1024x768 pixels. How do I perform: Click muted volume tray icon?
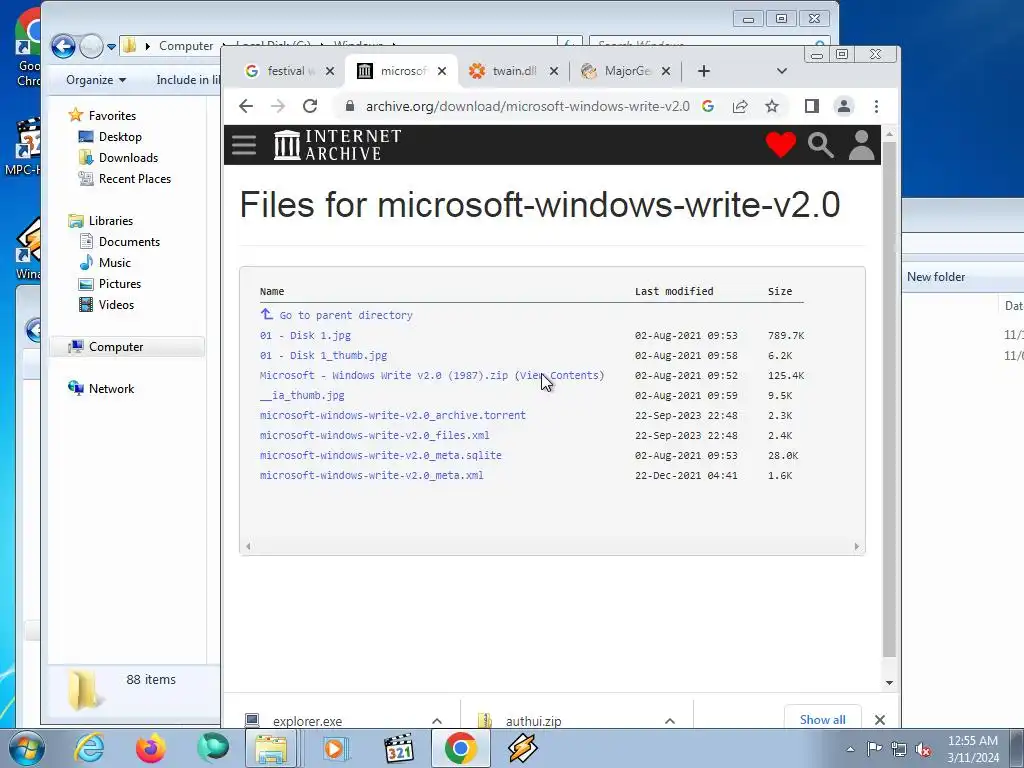pyautogui.click(x=923, y=749)
